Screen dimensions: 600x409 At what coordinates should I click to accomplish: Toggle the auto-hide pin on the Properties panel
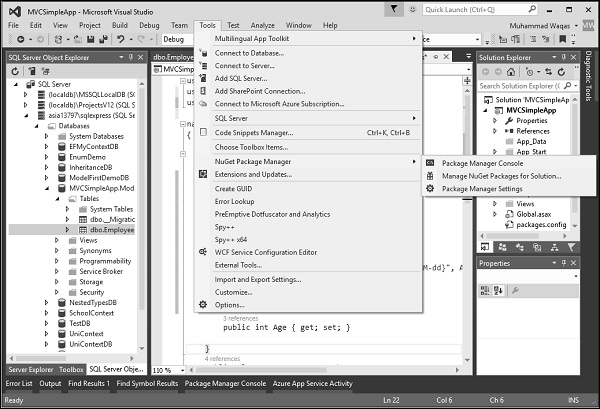coord(564,263)
